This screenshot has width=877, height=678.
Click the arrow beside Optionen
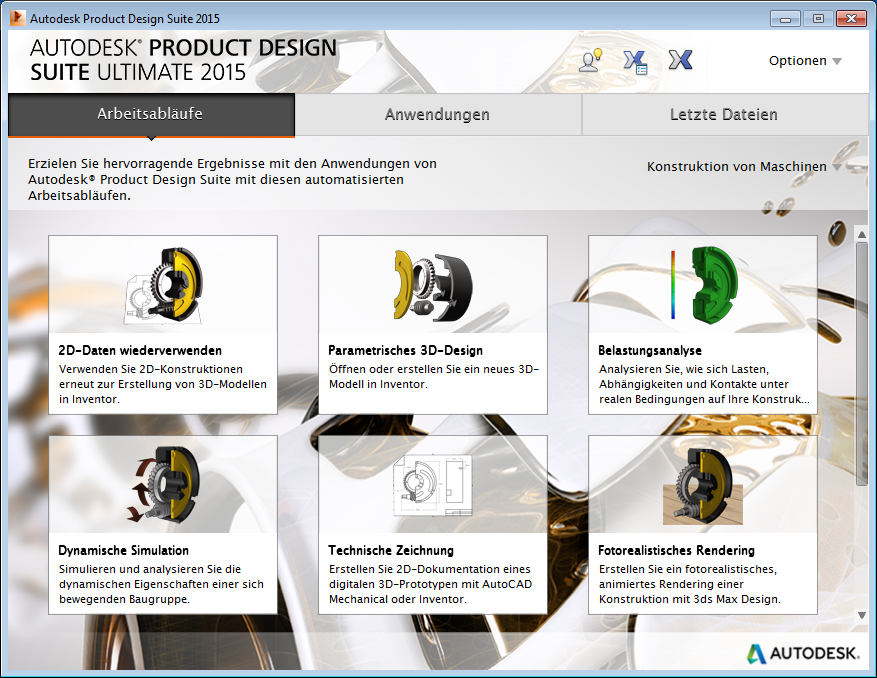[837, 61]
